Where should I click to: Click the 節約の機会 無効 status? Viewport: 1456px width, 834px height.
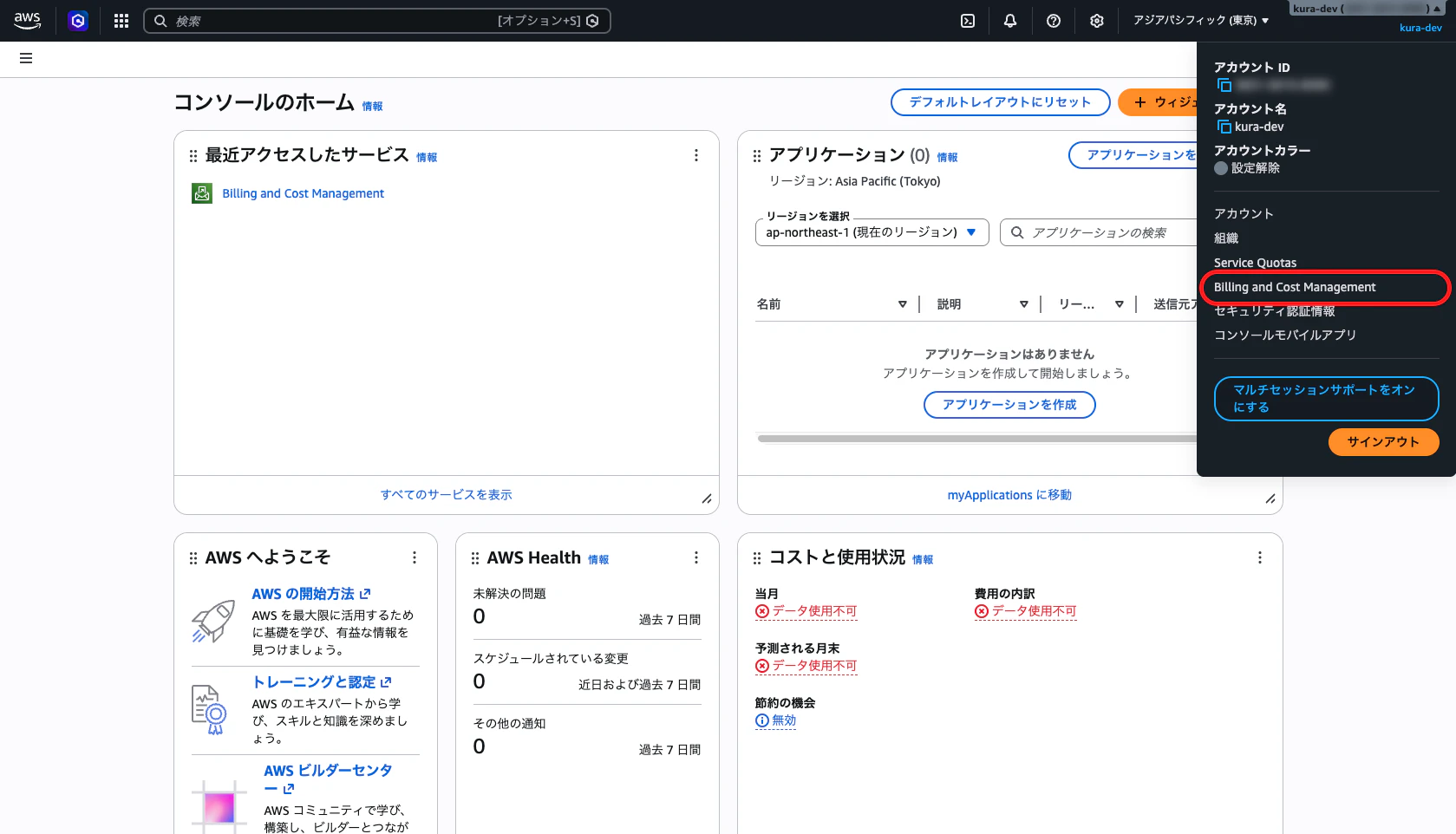click(776, 720)
